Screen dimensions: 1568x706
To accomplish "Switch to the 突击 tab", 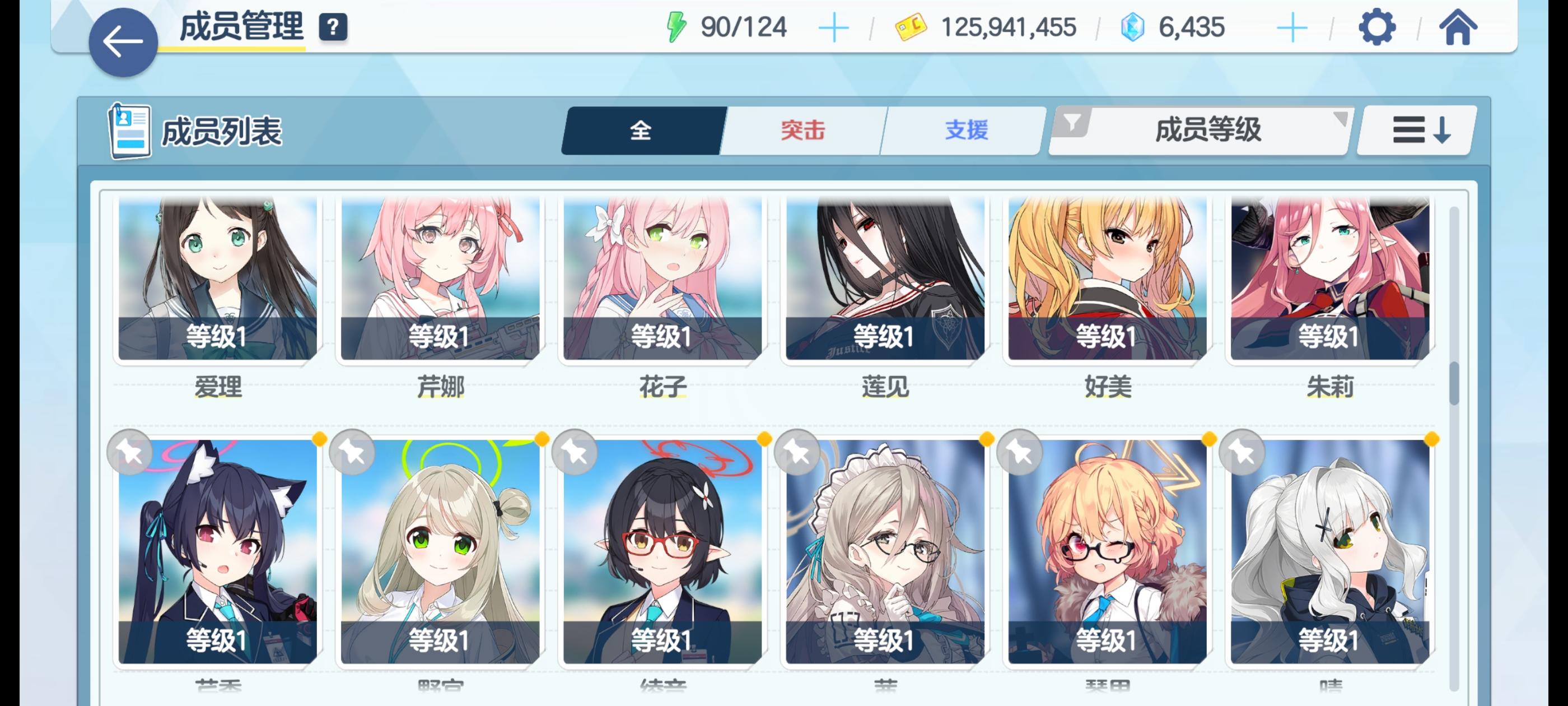I will coord(802,131).
